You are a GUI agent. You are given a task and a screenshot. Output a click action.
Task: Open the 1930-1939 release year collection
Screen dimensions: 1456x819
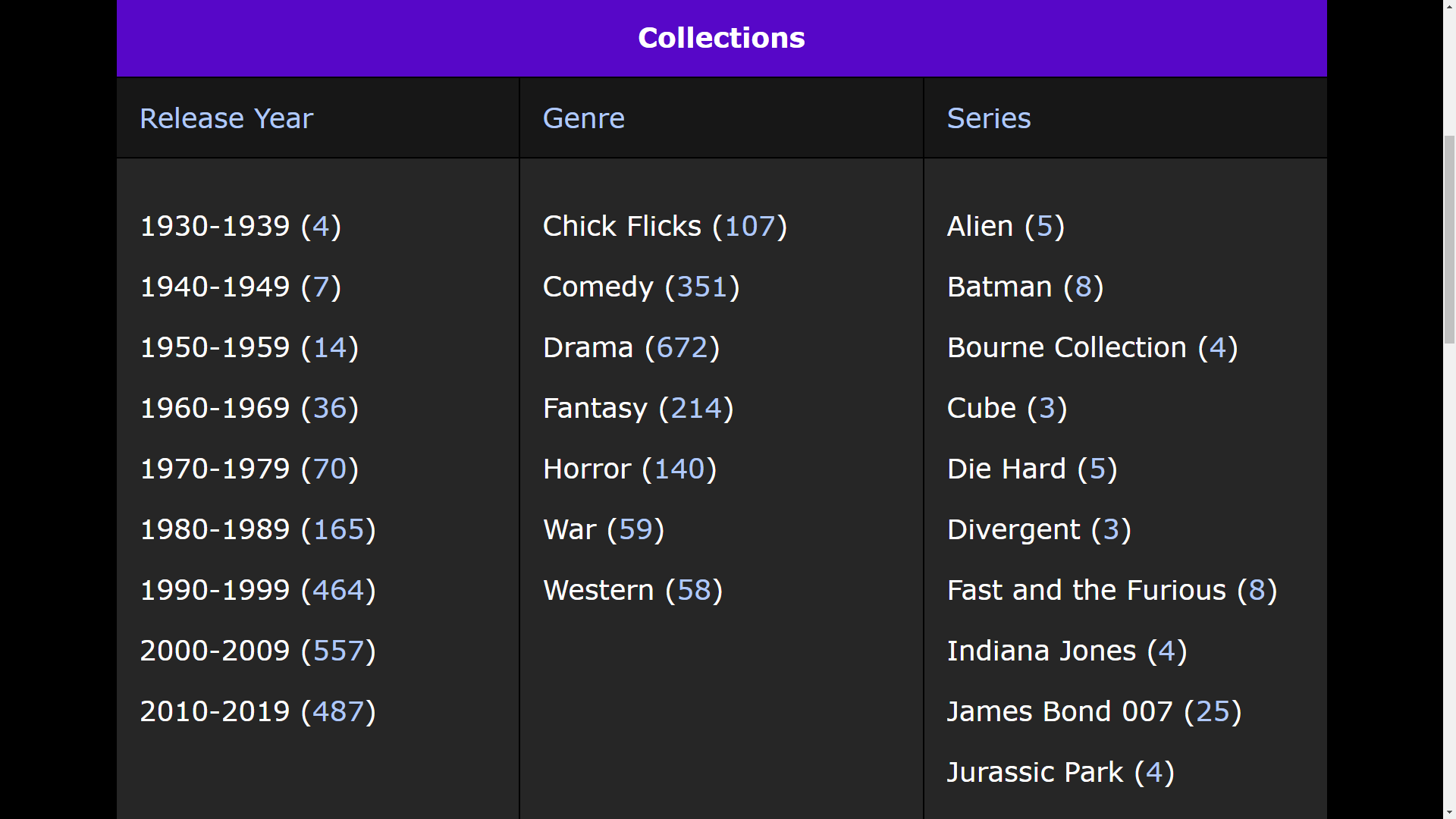point(240,225)
